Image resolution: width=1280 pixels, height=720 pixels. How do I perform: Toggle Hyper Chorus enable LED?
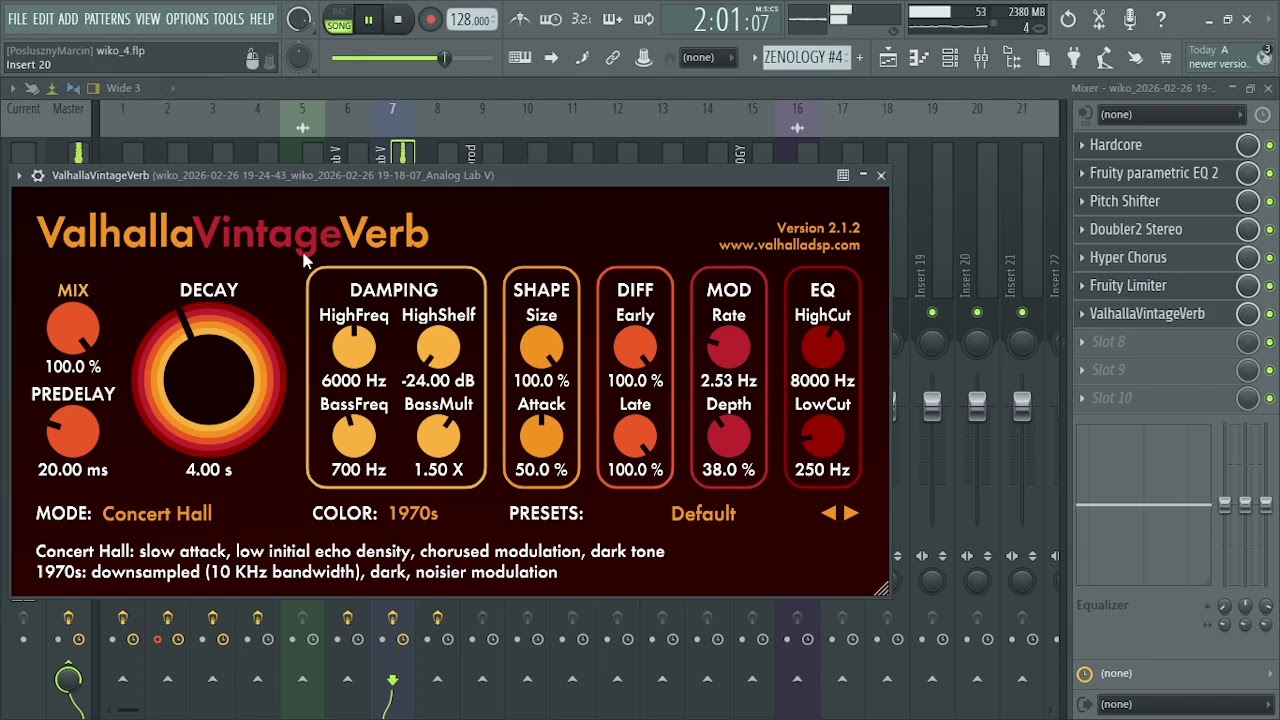tap(1270, 257)
